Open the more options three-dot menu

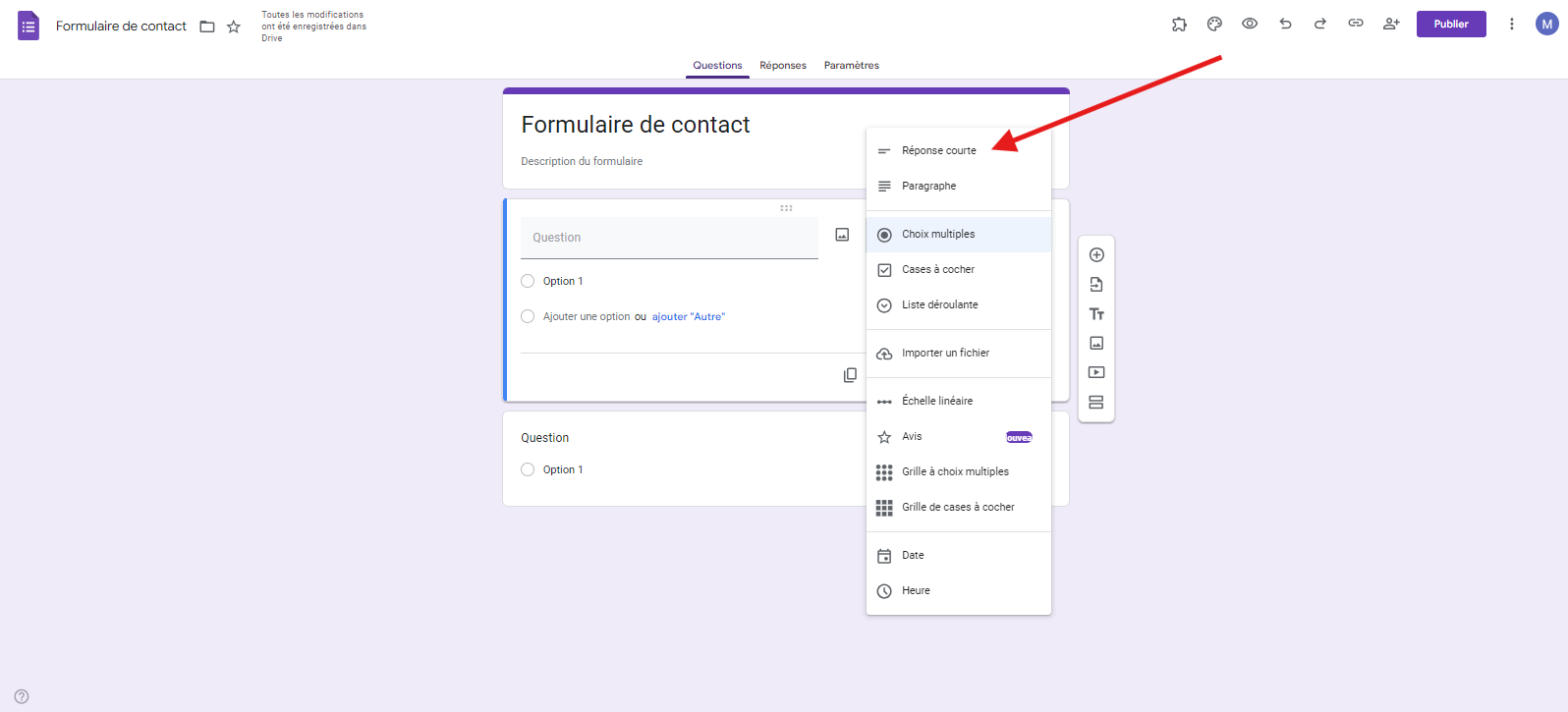1511,25
